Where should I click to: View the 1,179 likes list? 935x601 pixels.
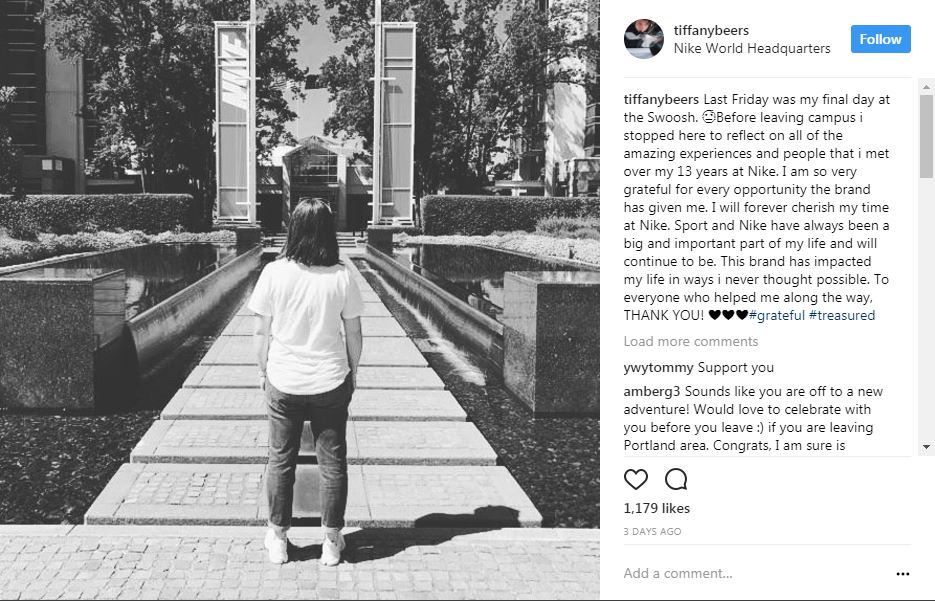point(657,508)
